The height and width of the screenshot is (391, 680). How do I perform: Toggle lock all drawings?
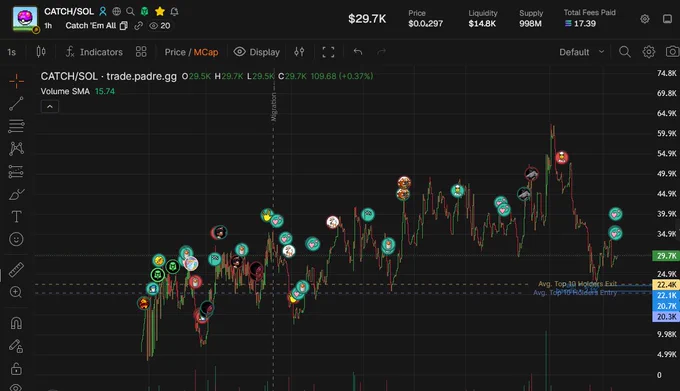pyautogui.click(x=16, y=369)
